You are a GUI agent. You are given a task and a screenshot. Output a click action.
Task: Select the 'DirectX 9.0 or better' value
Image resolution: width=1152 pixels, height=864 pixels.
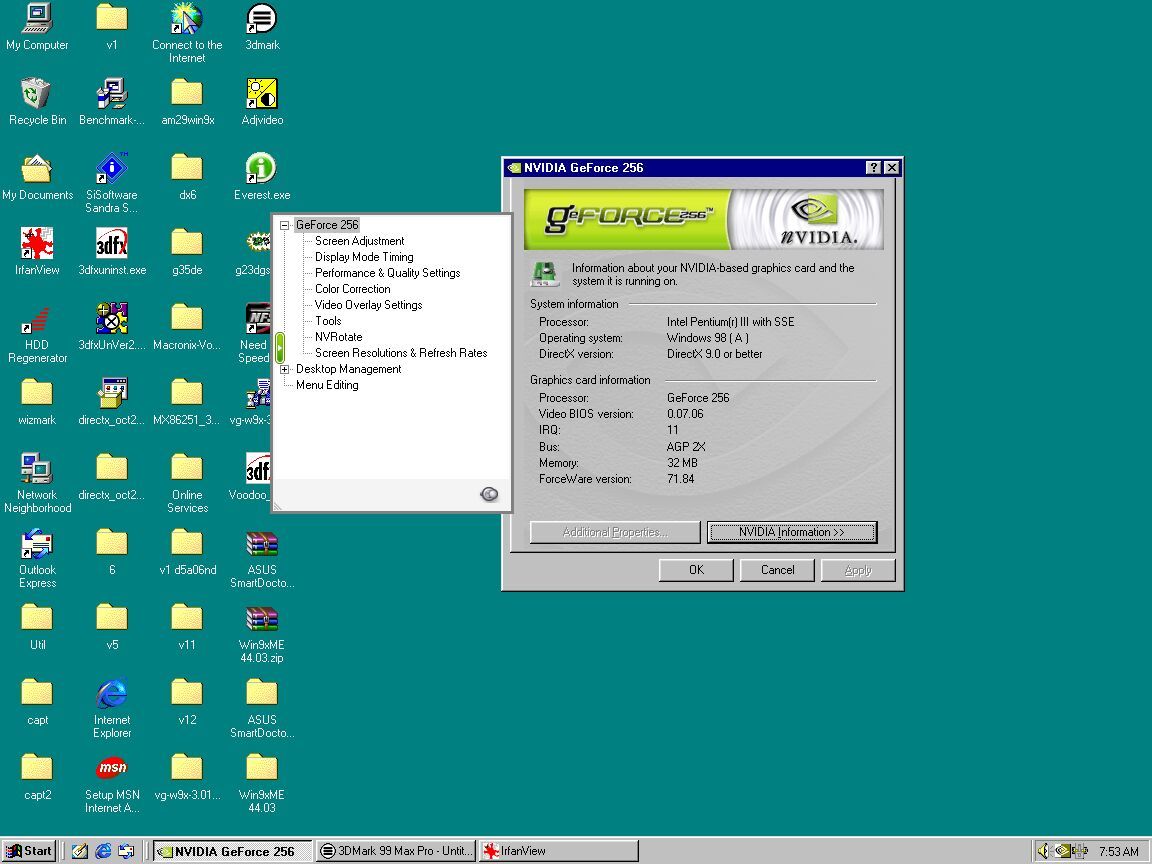tap(714, 354)
